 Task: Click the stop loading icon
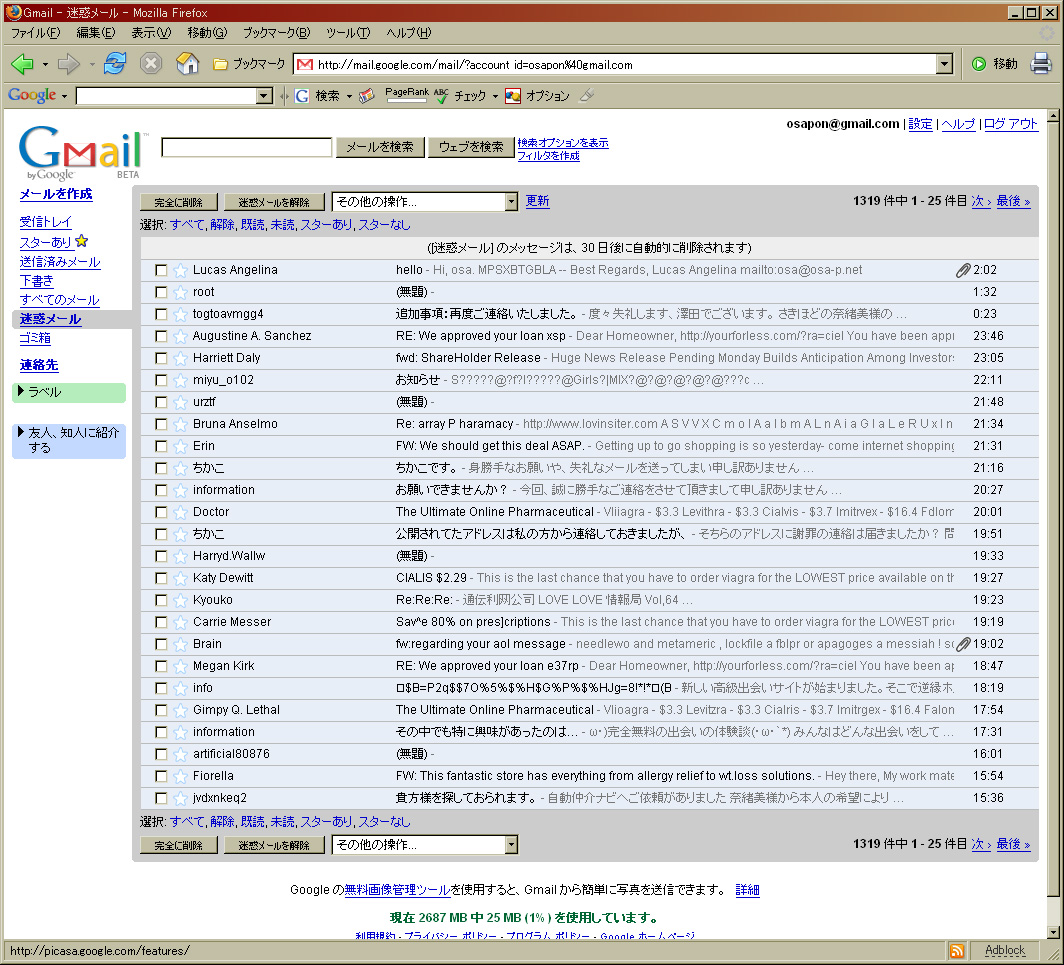click(x=151, y=64)
